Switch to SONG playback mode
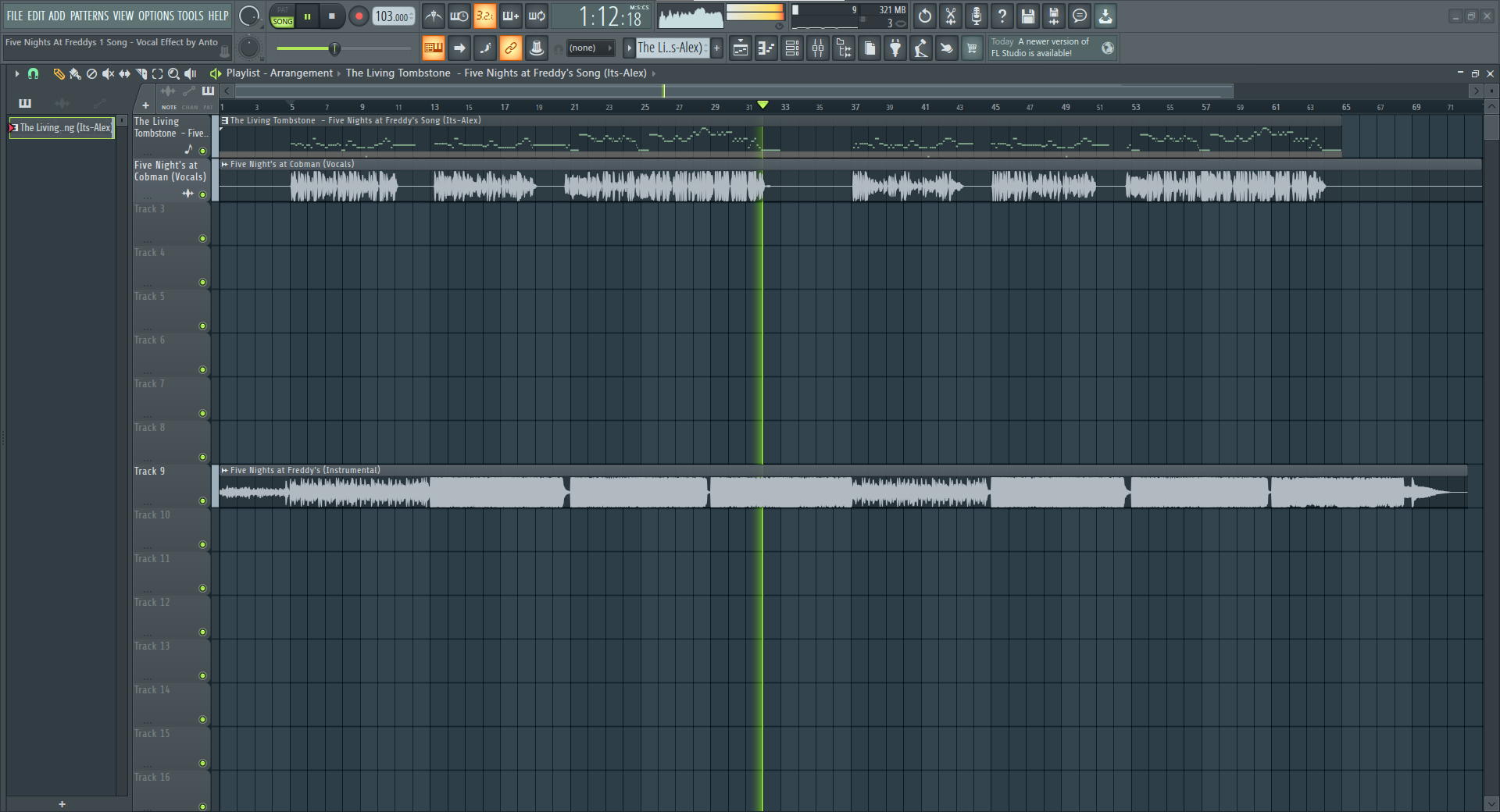This screenshot has height=812, width=1500. (282, 22)
